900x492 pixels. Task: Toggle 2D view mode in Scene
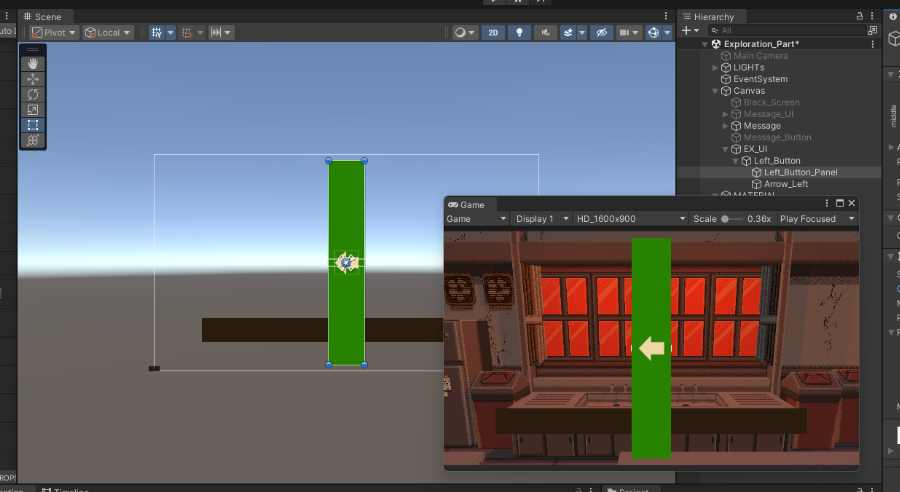click(493, 32)
